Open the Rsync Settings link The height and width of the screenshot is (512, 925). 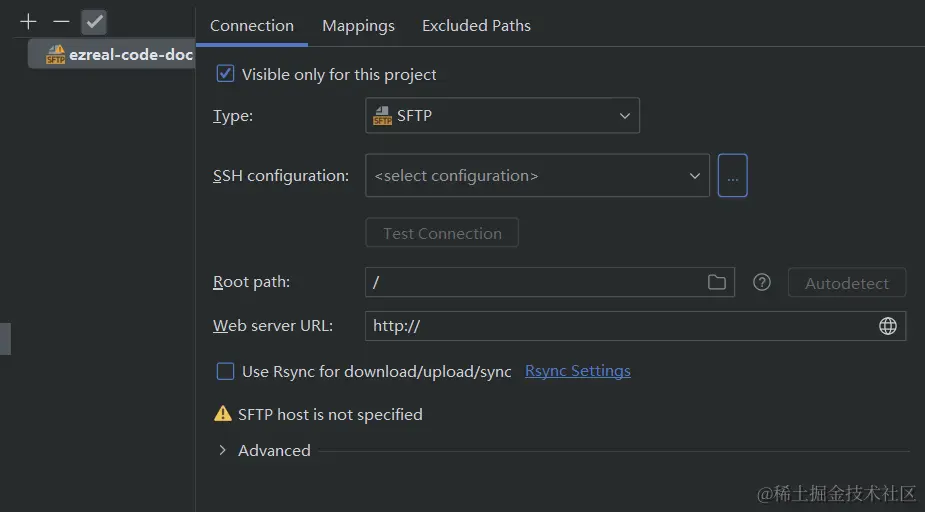click(x=577, y=371)
